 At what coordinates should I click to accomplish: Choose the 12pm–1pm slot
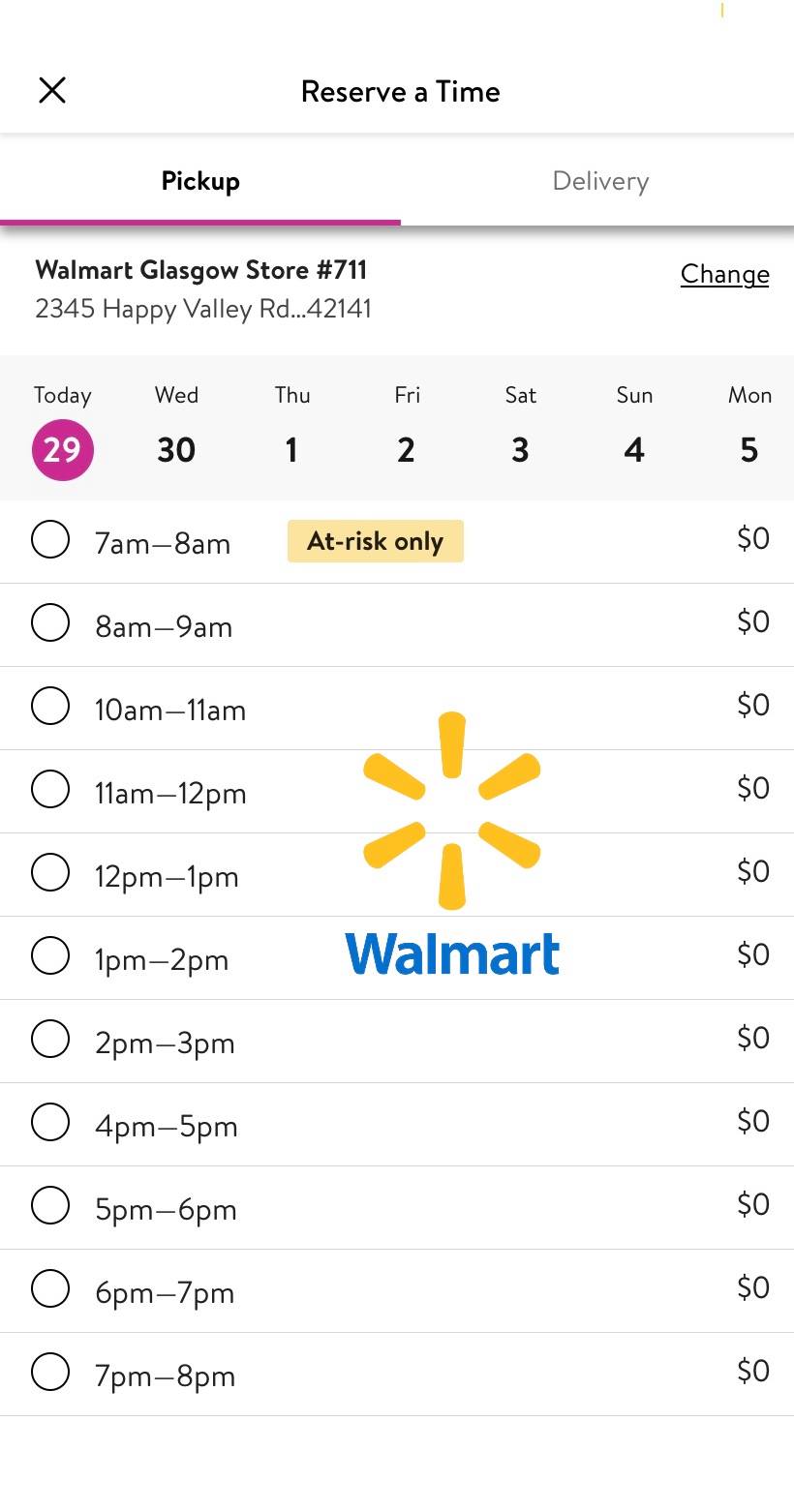pos(50,872)
